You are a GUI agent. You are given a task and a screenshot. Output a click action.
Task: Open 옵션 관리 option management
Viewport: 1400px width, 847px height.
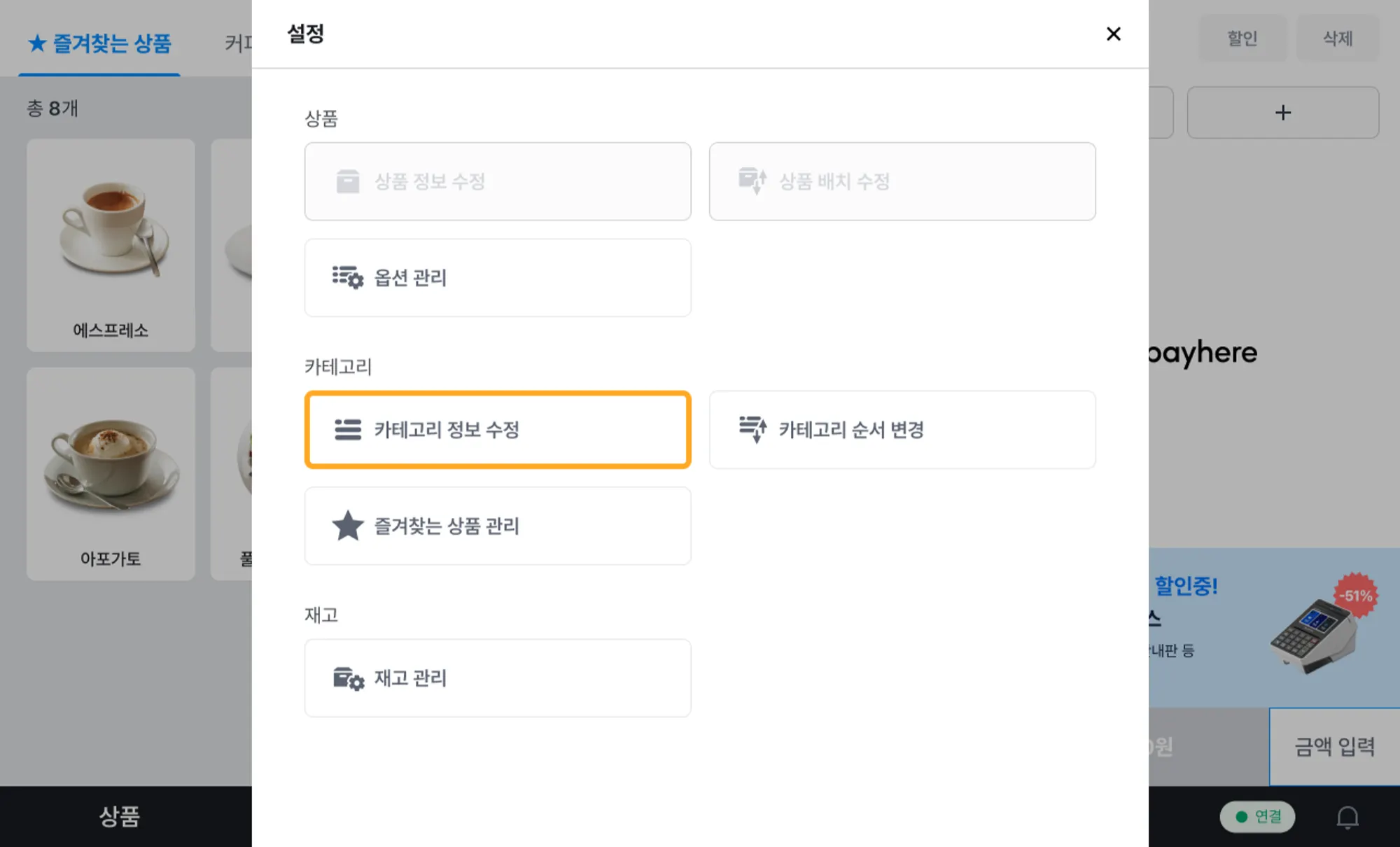[497, 278]
